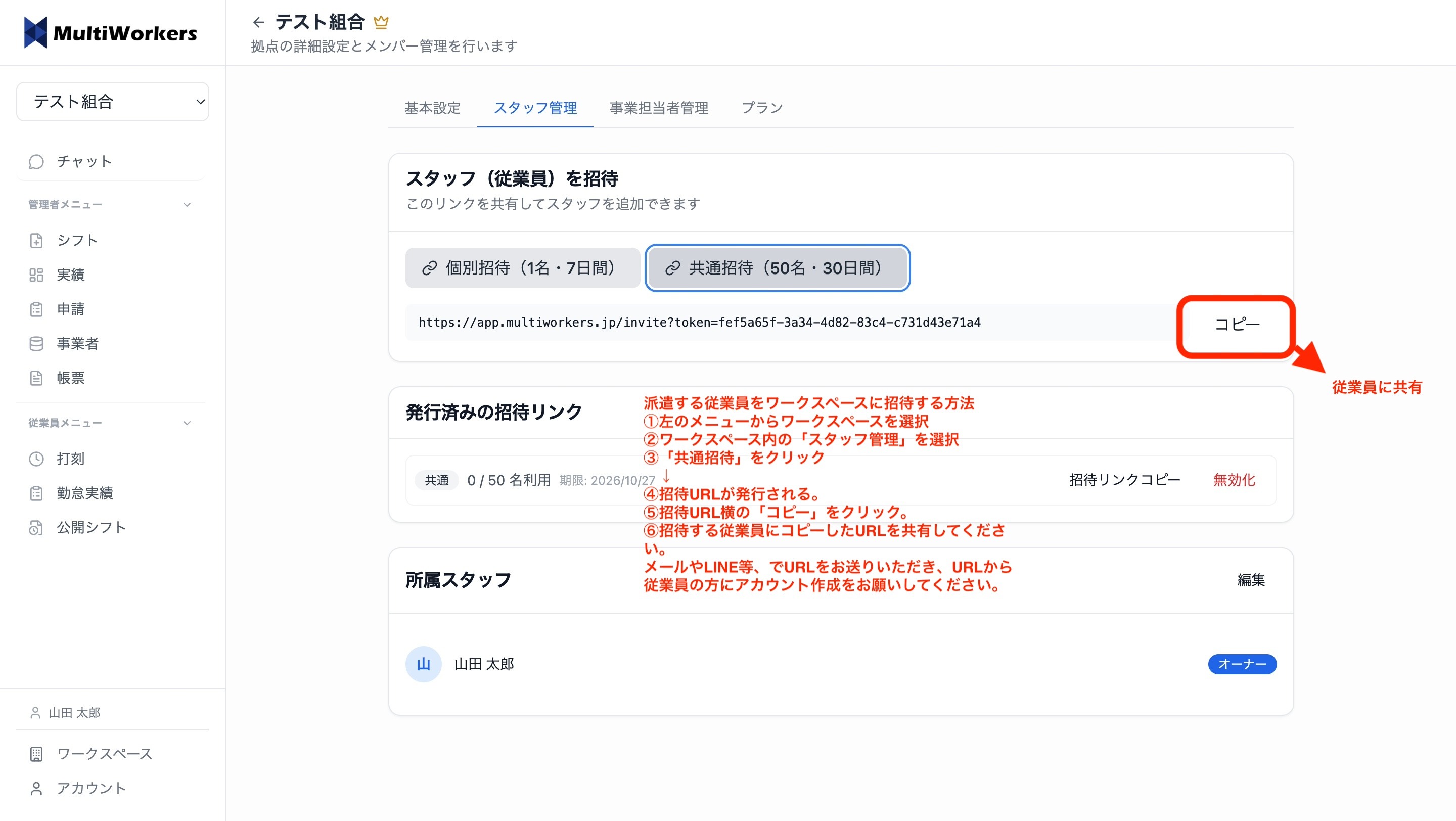Click the MultiWorkers logo

111,33
